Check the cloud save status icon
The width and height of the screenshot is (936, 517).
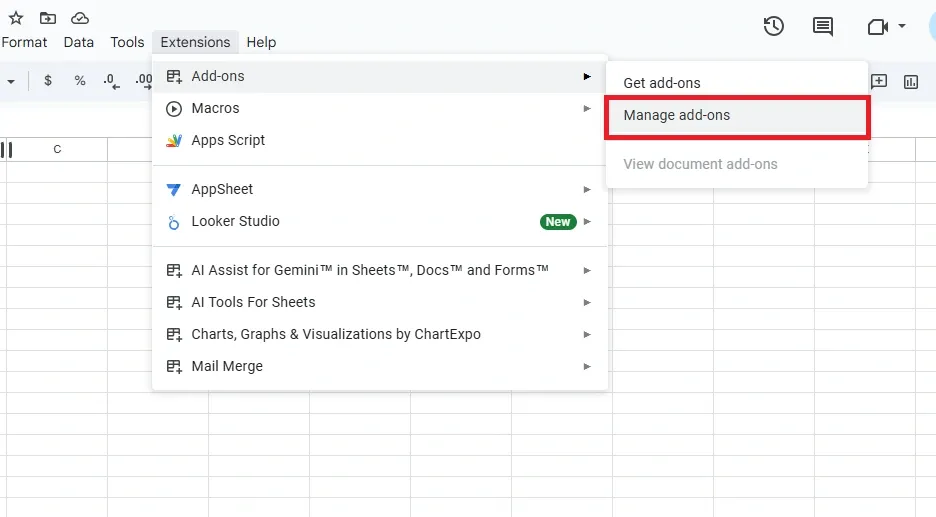80,18
